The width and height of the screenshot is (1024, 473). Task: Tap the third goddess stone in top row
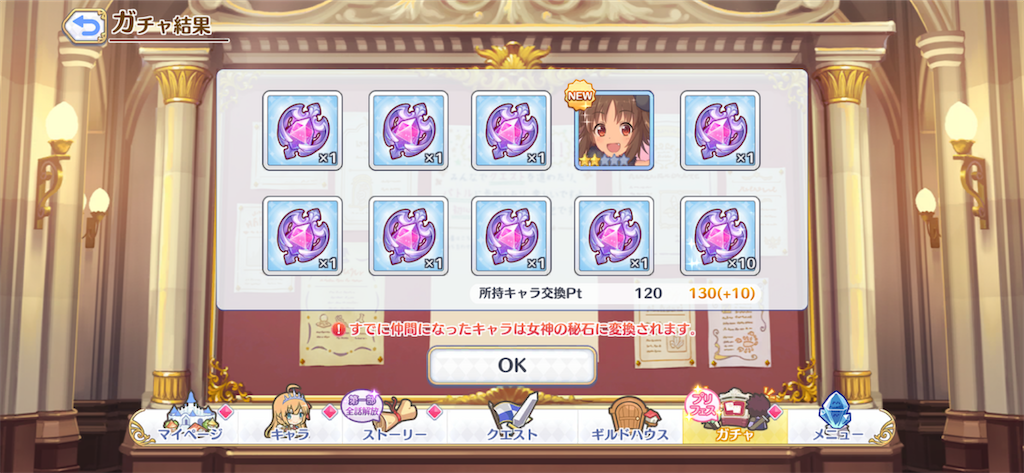511,131
